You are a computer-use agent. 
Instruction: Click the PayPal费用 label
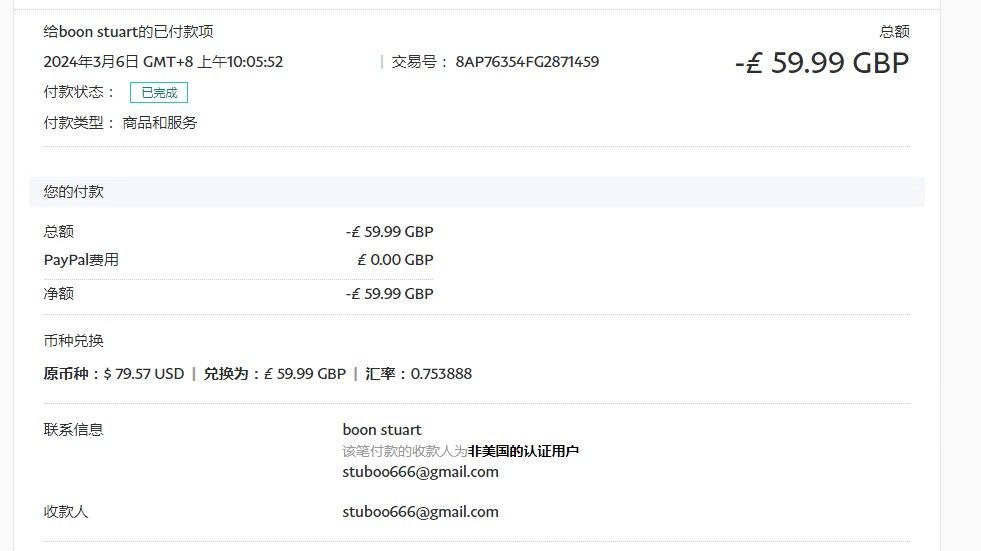81,260
